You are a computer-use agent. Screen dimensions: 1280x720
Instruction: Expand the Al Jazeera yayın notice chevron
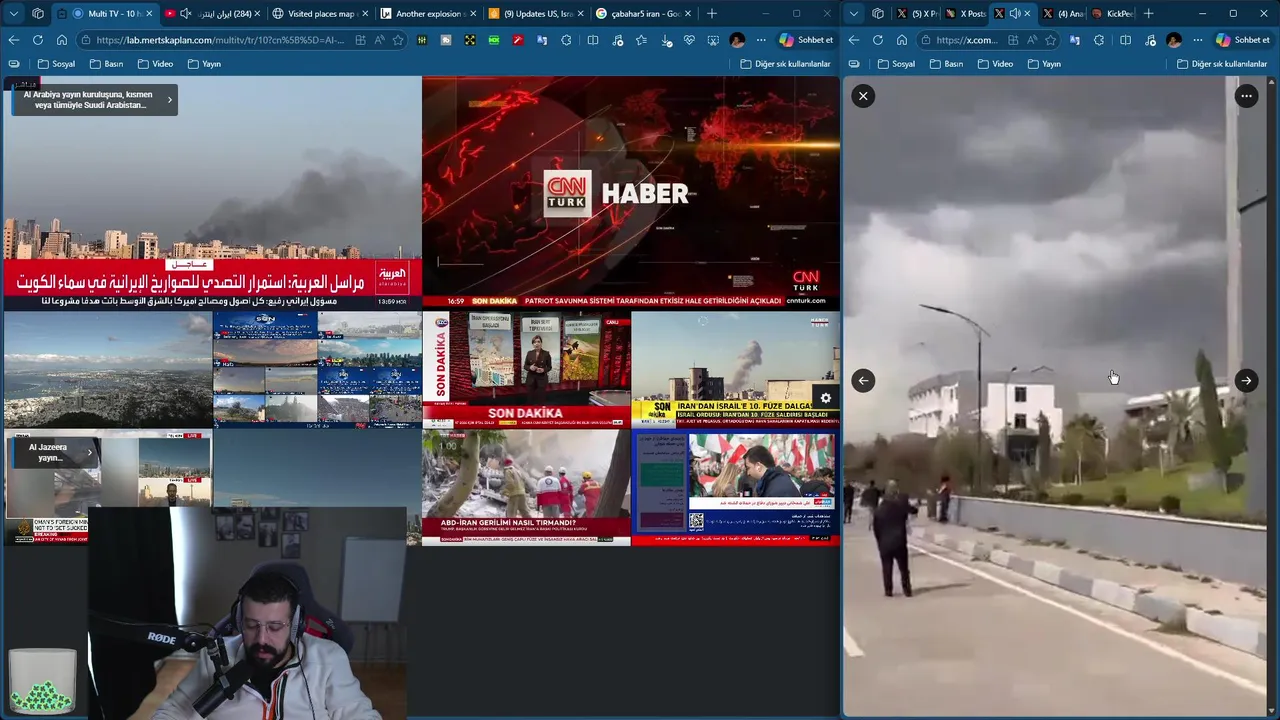(x=89, y=452)
